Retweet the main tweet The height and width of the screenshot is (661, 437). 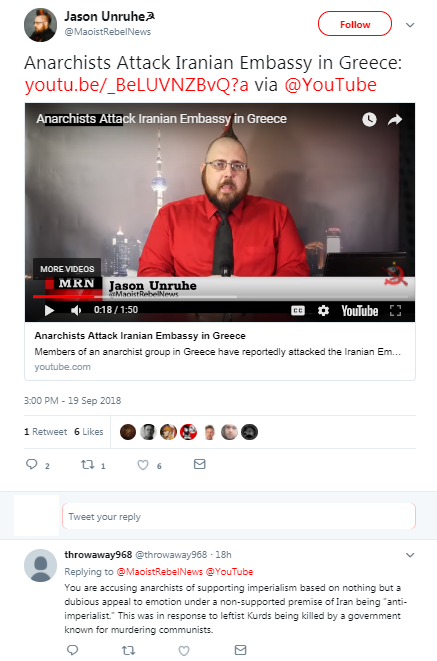pos(88,465)
